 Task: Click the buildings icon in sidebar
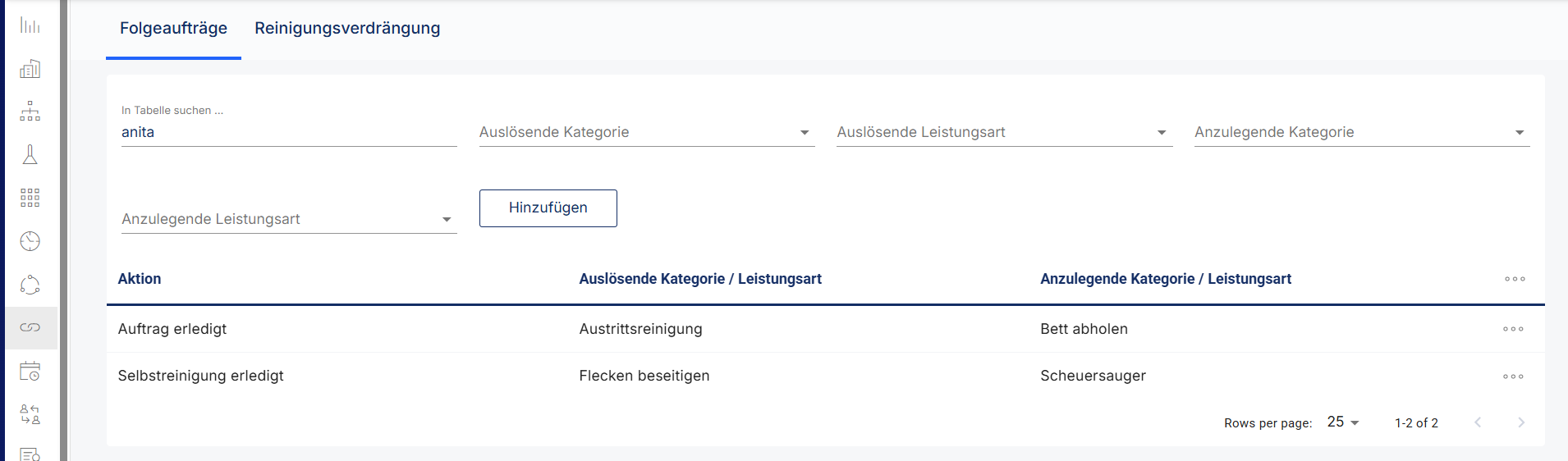(30, 69)
